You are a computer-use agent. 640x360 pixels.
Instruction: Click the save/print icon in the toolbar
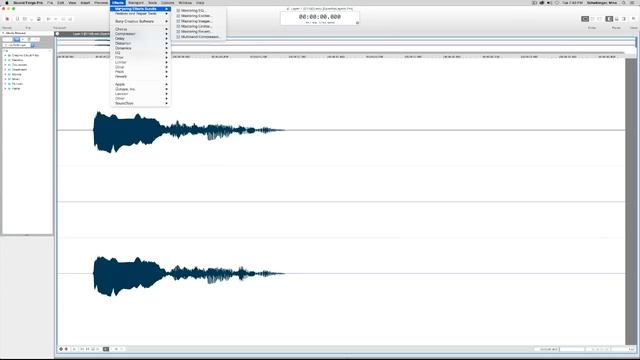point(39,19)
